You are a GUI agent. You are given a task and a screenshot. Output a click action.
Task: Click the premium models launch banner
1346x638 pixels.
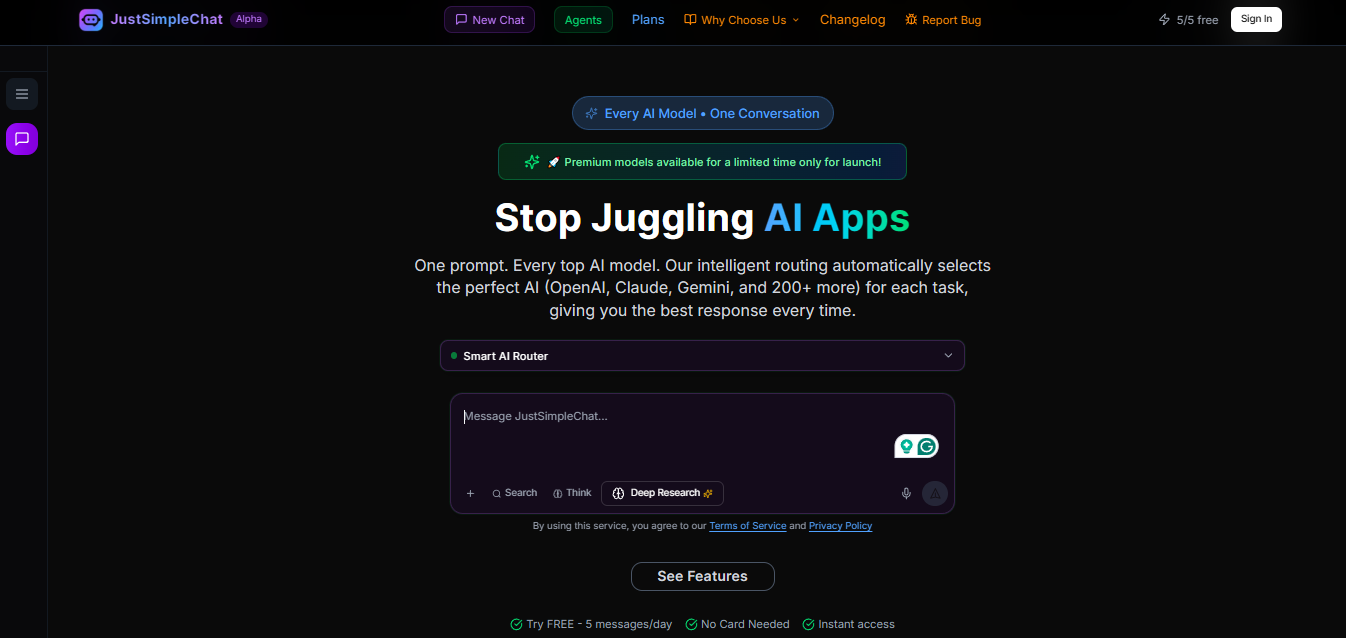pyautogui.click(x=702, y=162)
